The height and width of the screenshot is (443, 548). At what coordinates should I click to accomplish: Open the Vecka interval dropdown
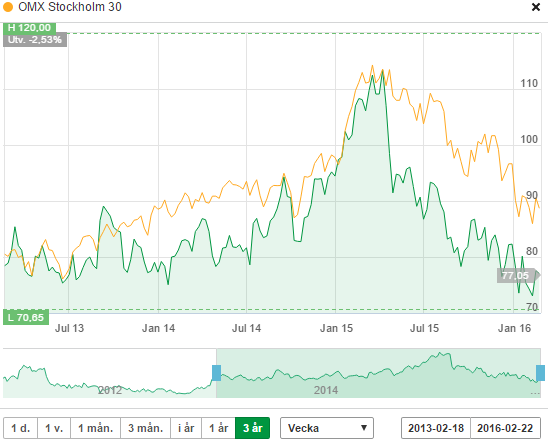pos(327,428)
